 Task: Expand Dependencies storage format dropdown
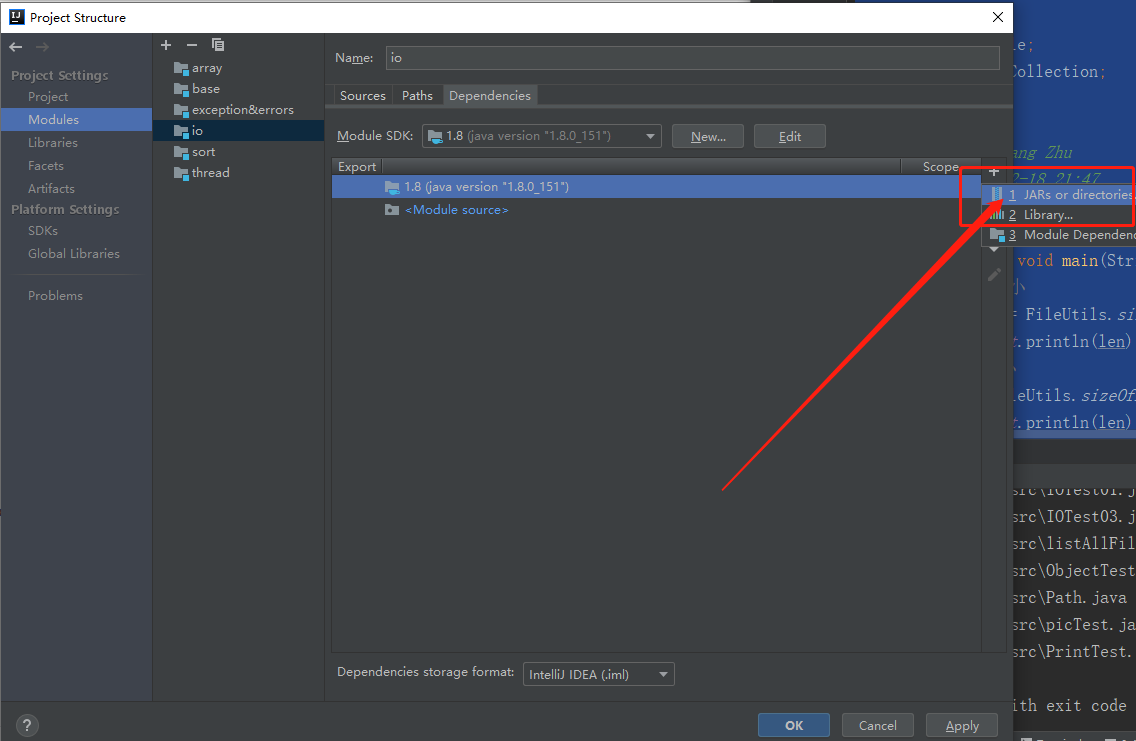point(663,675)
